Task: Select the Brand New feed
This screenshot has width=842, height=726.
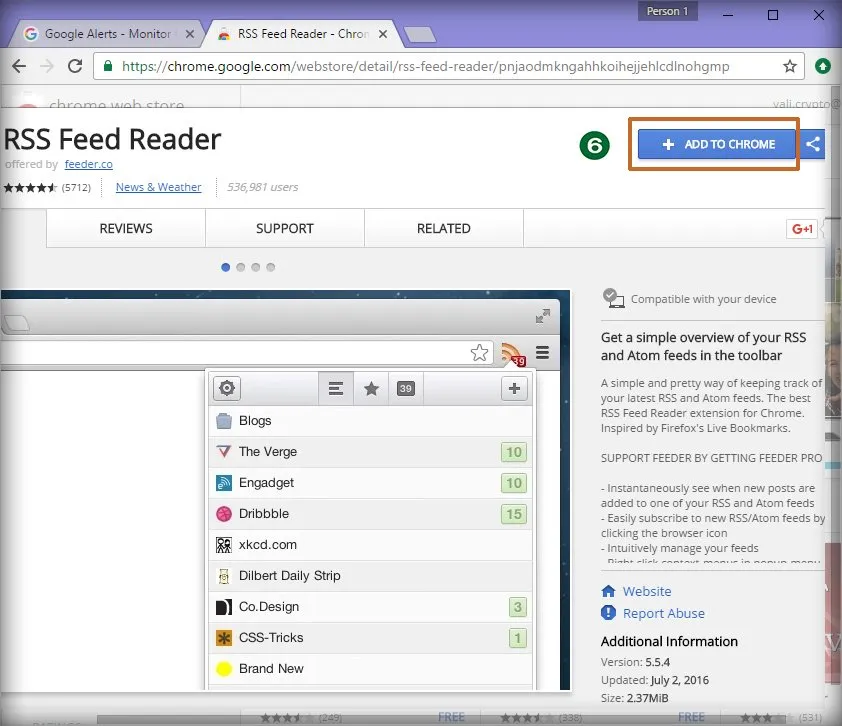Action: (371, 669)
